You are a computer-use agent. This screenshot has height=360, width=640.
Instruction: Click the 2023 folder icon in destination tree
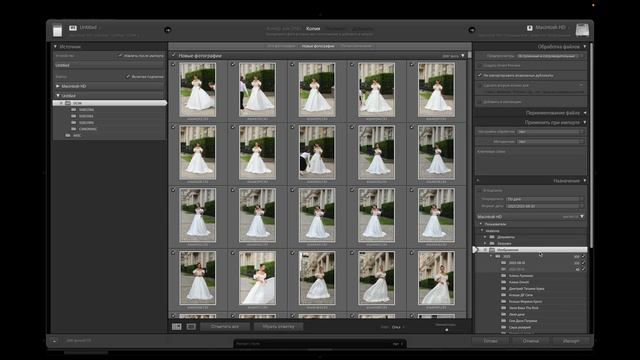point(498,256)
